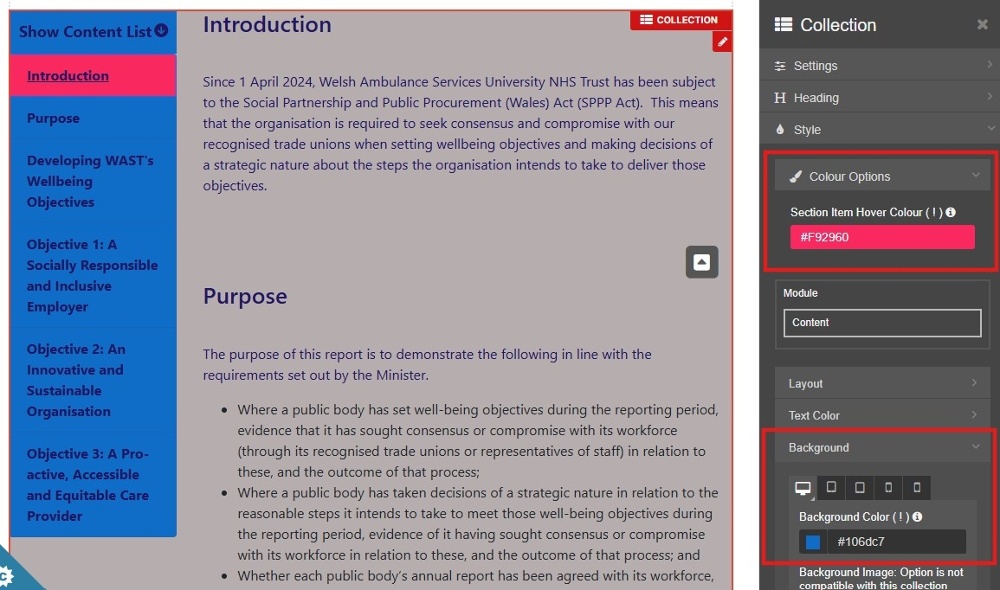
Task: Select the second device icon after desktop
Action: 831,488
